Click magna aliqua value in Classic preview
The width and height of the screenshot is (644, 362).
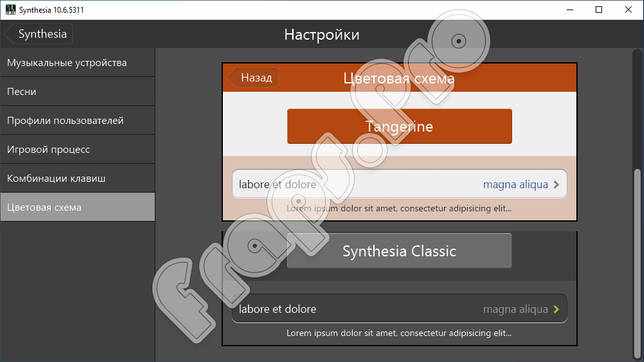click(515, 309)
